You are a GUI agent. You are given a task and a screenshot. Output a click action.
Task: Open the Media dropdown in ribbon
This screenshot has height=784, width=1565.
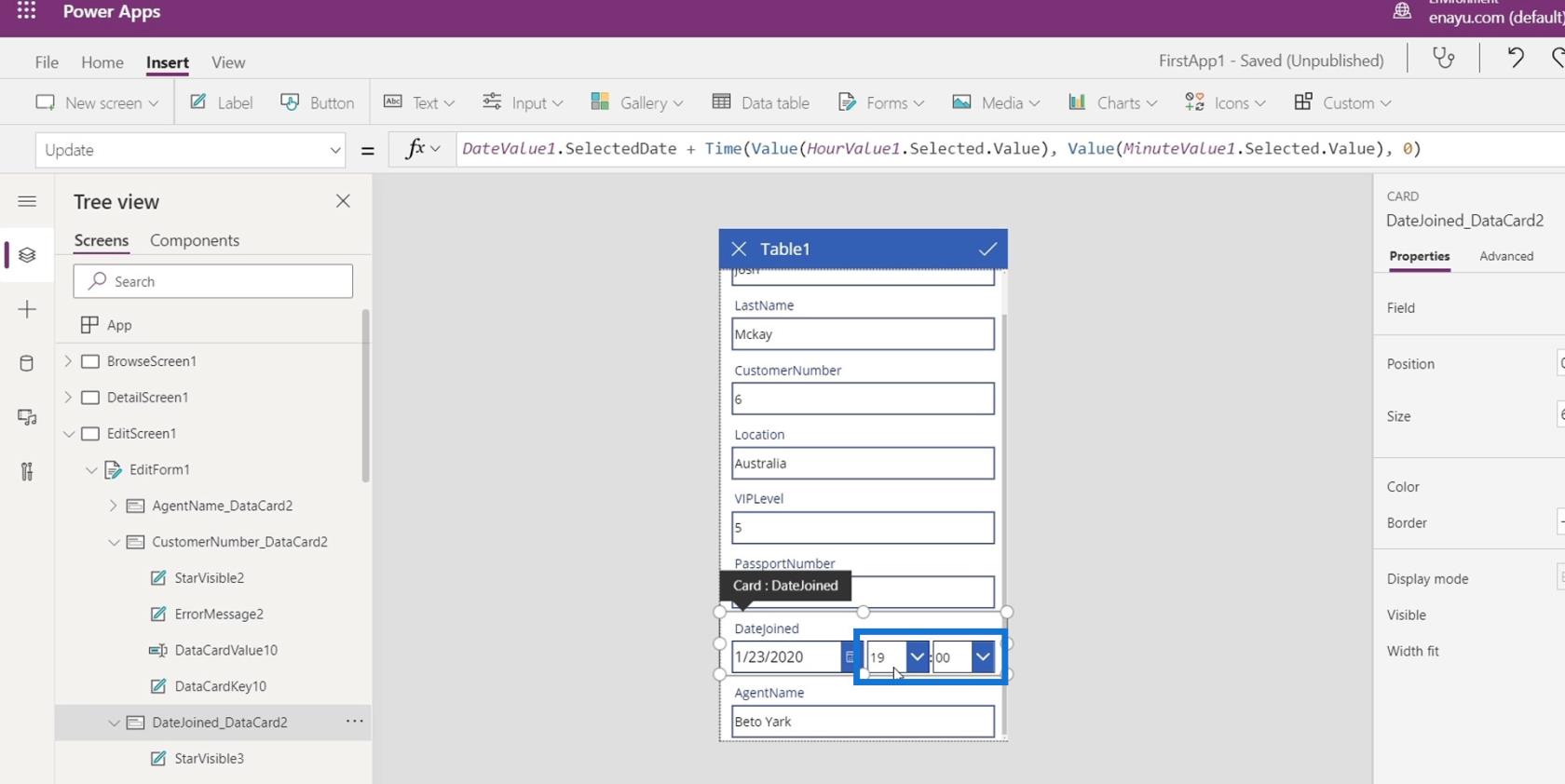(996, 102)
